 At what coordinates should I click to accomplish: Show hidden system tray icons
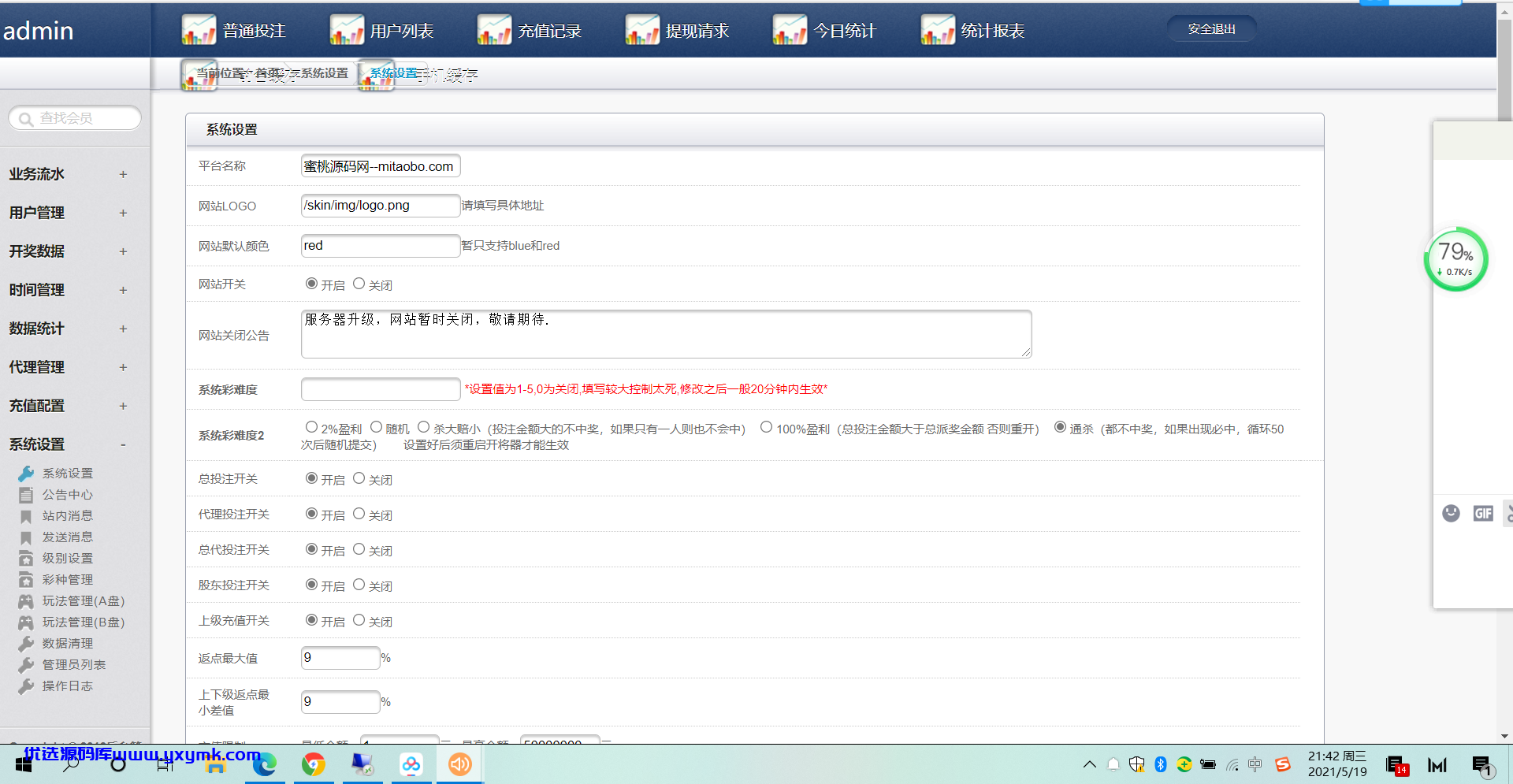point(1090,764)
